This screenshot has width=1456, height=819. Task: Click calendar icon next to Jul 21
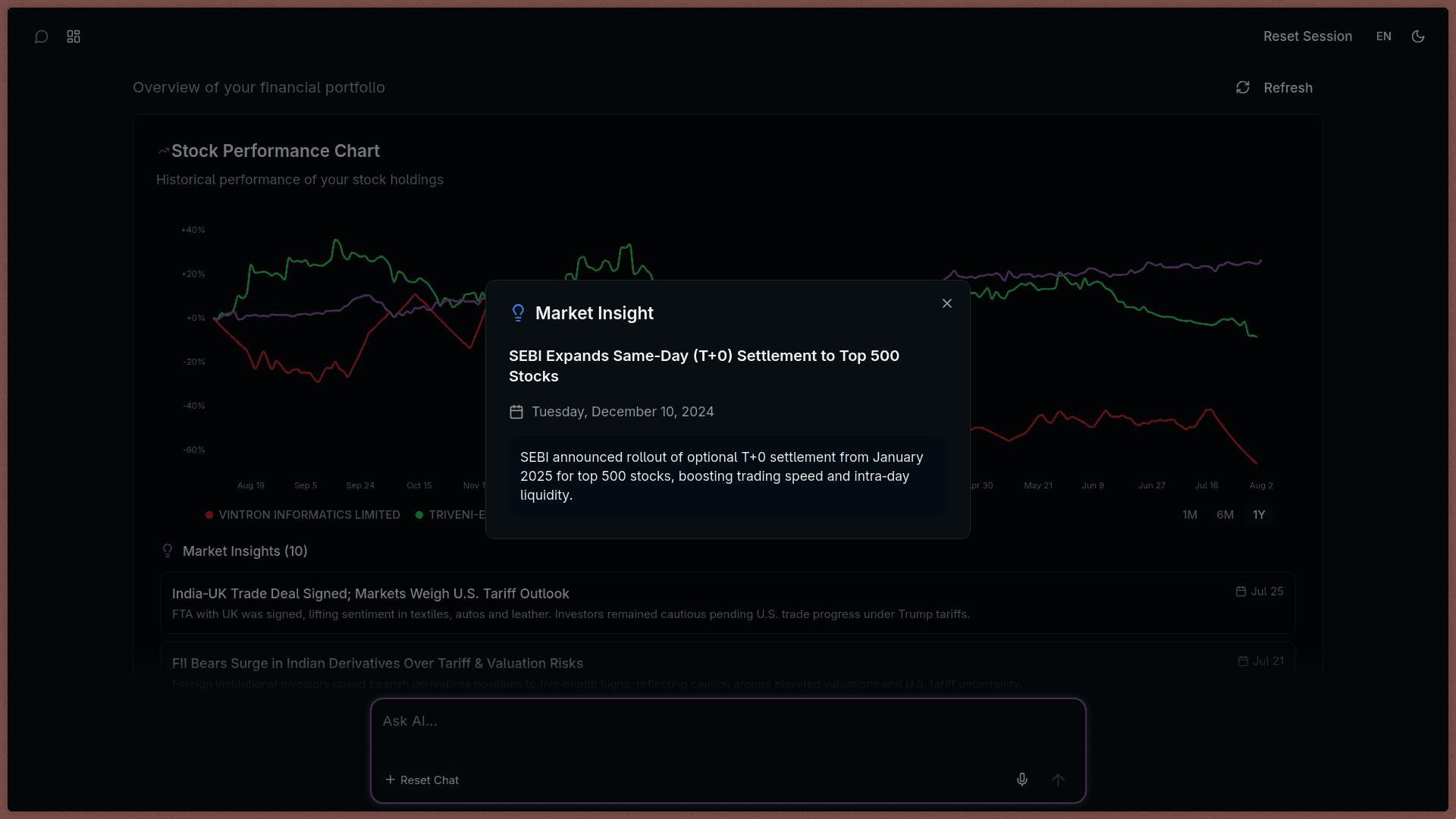(x=1243, y=661)
